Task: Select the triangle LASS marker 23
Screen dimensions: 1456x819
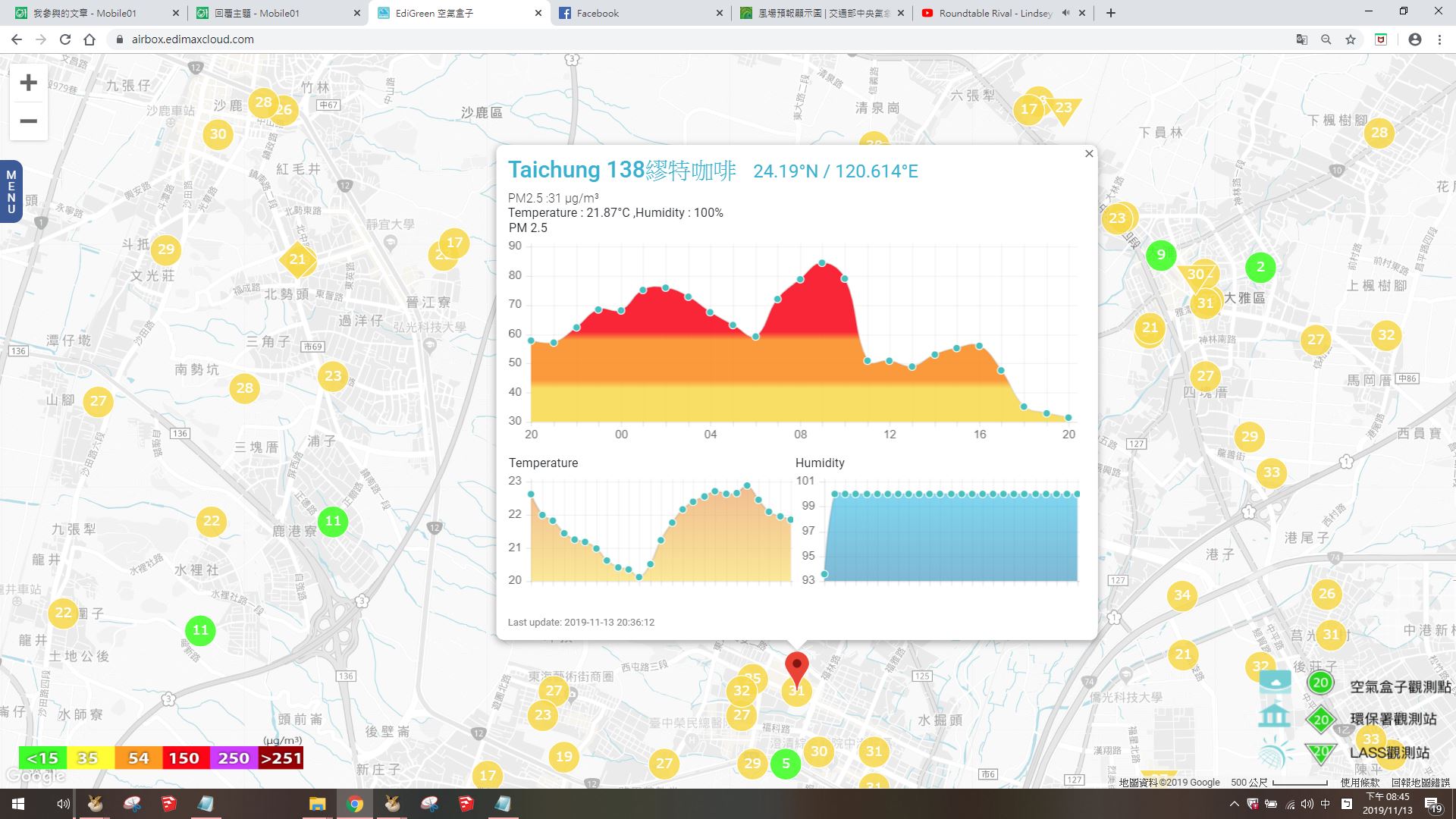Action: [1063, 109]
